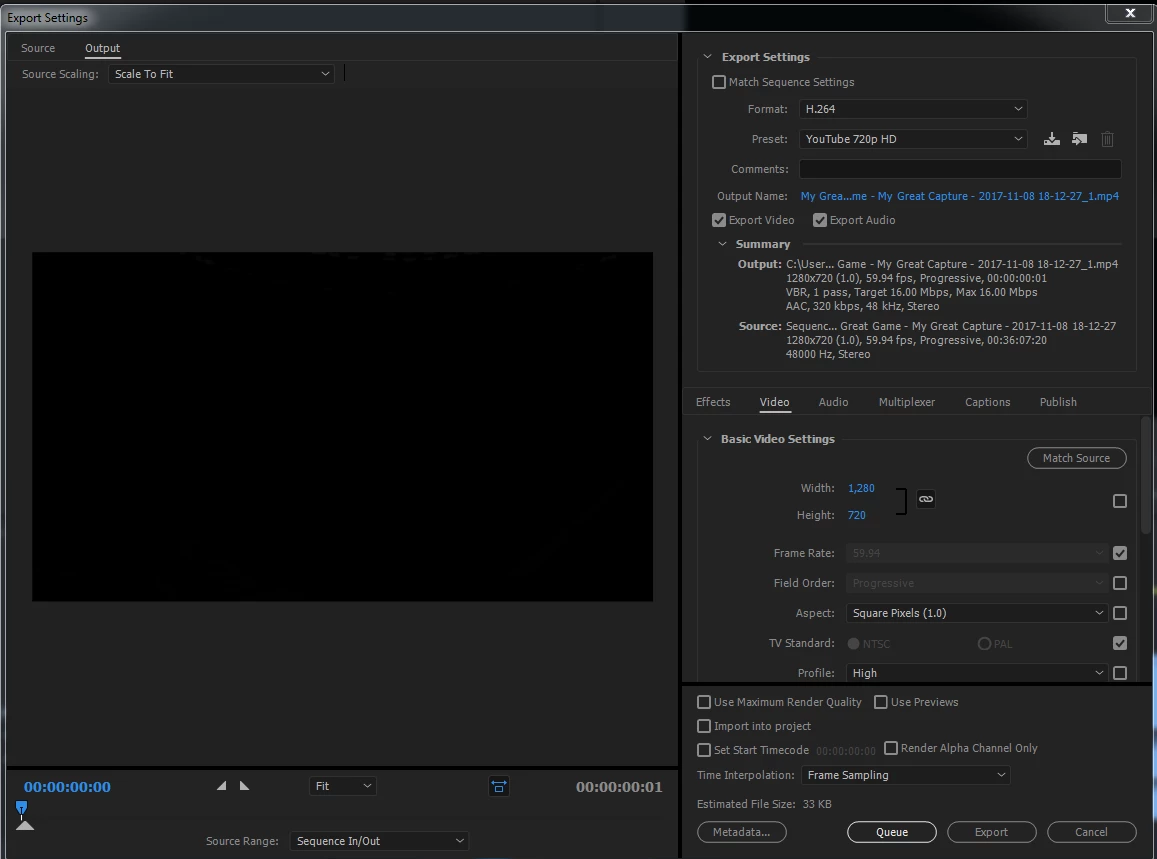
Task: Collapse the Summary section
Action: (x=722, y=244)
